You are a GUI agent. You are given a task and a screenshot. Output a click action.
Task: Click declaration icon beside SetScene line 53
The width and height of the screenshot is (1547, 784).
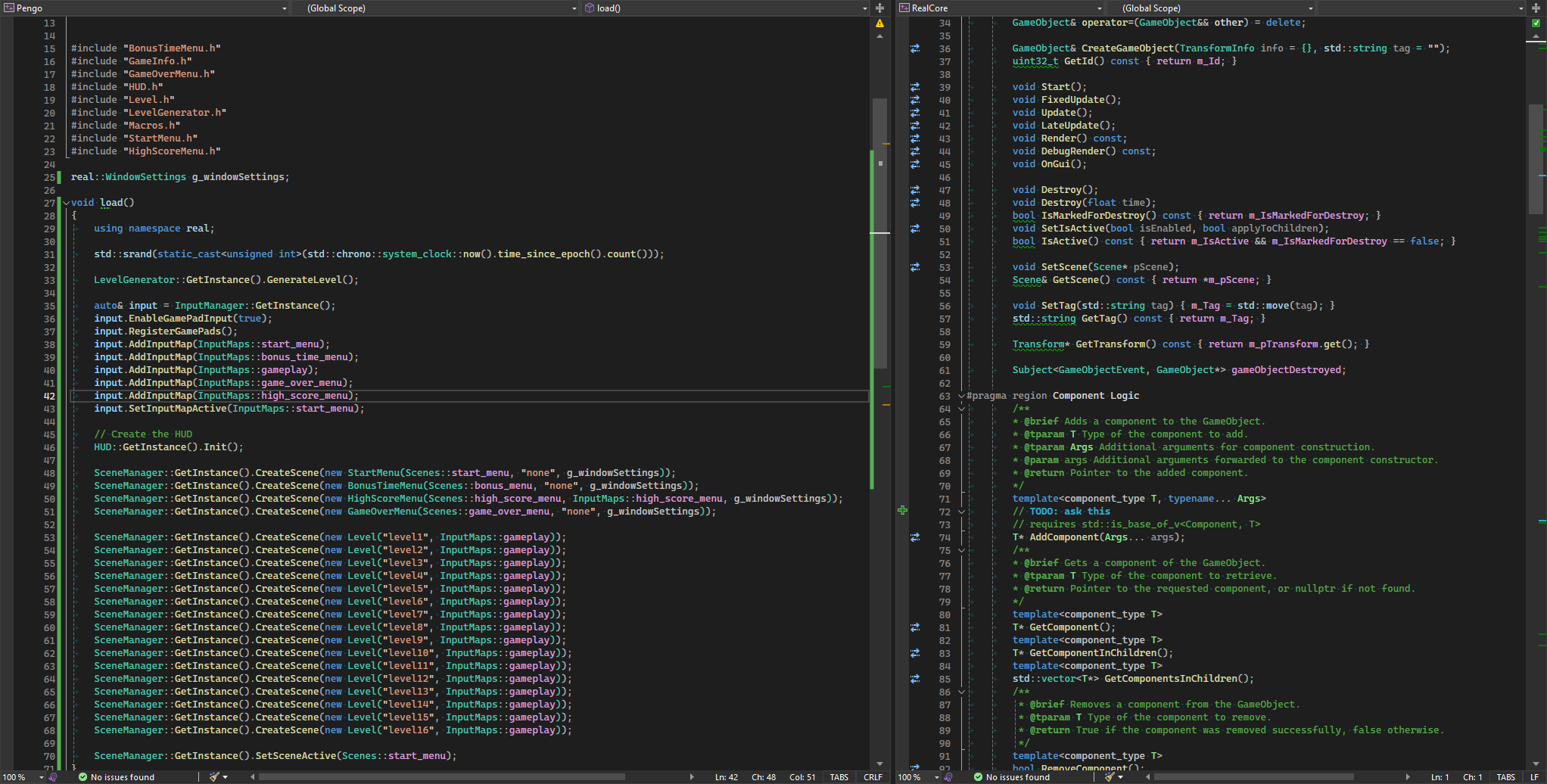[x=915, y=267]
